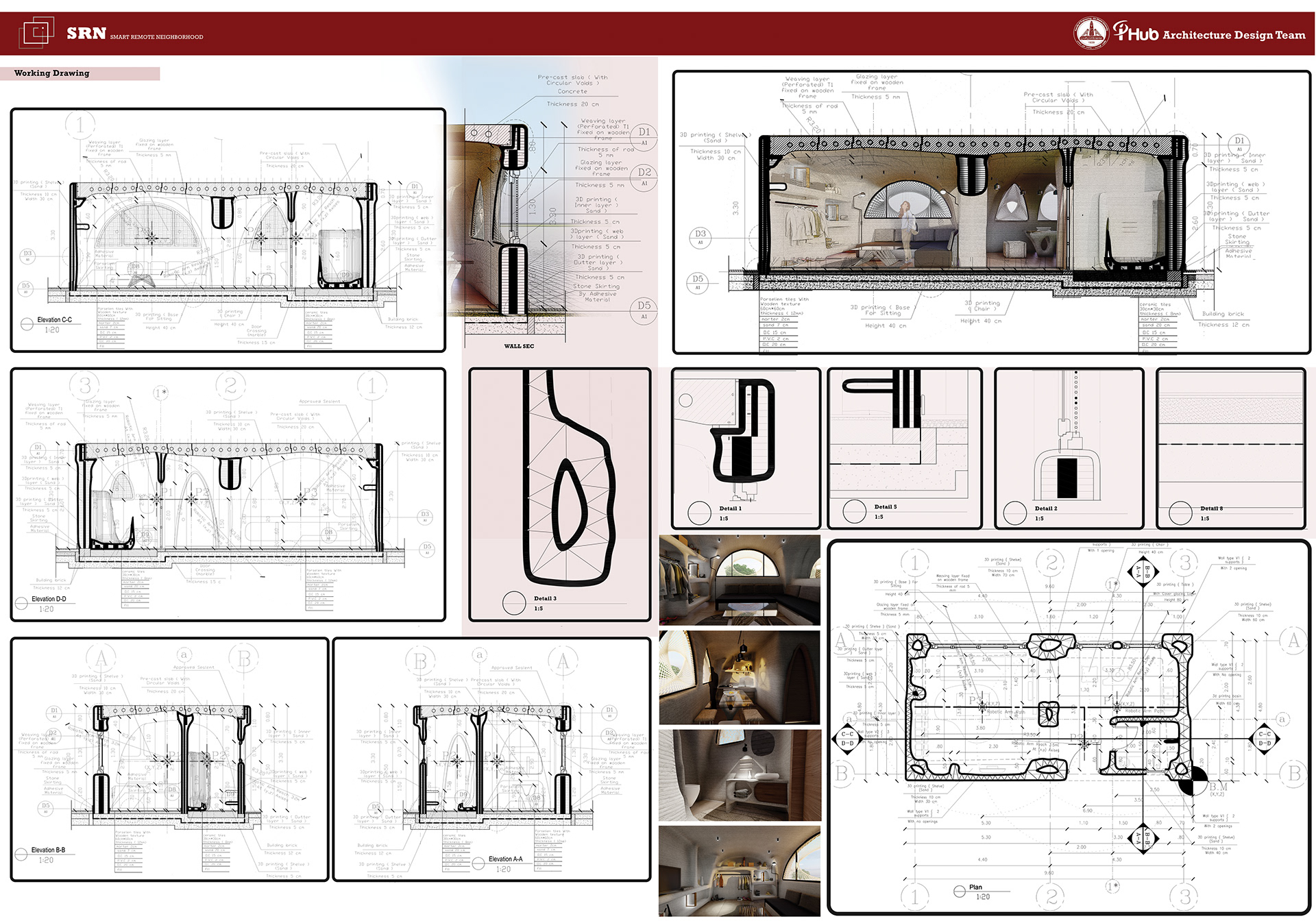Image resolution: width=1316 pixels, height=921 pixels.
Task: Click the Detail 1 title circle
Action: point(699,513)
